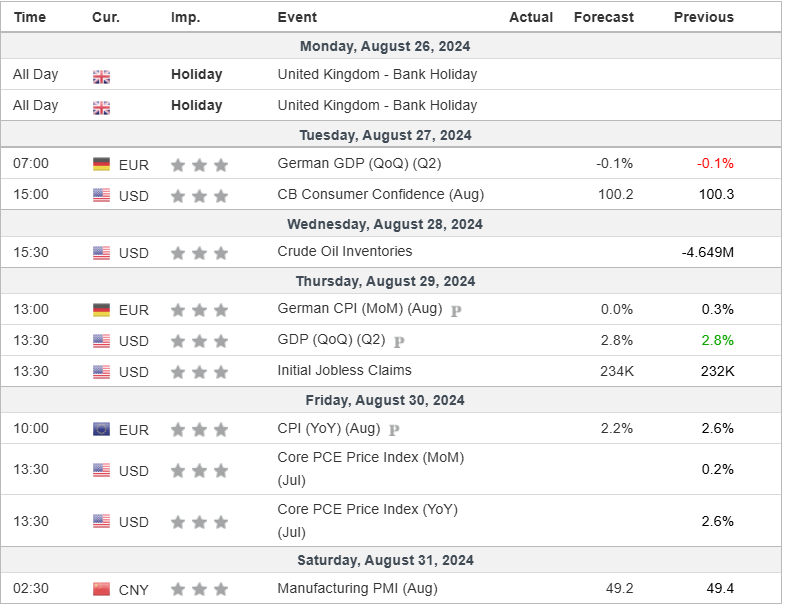Image resolution: width=786 pixels, height=604 pixels.
Task: Click the US flag in the Initial Jobless Claims row
Action: point(101,372)
